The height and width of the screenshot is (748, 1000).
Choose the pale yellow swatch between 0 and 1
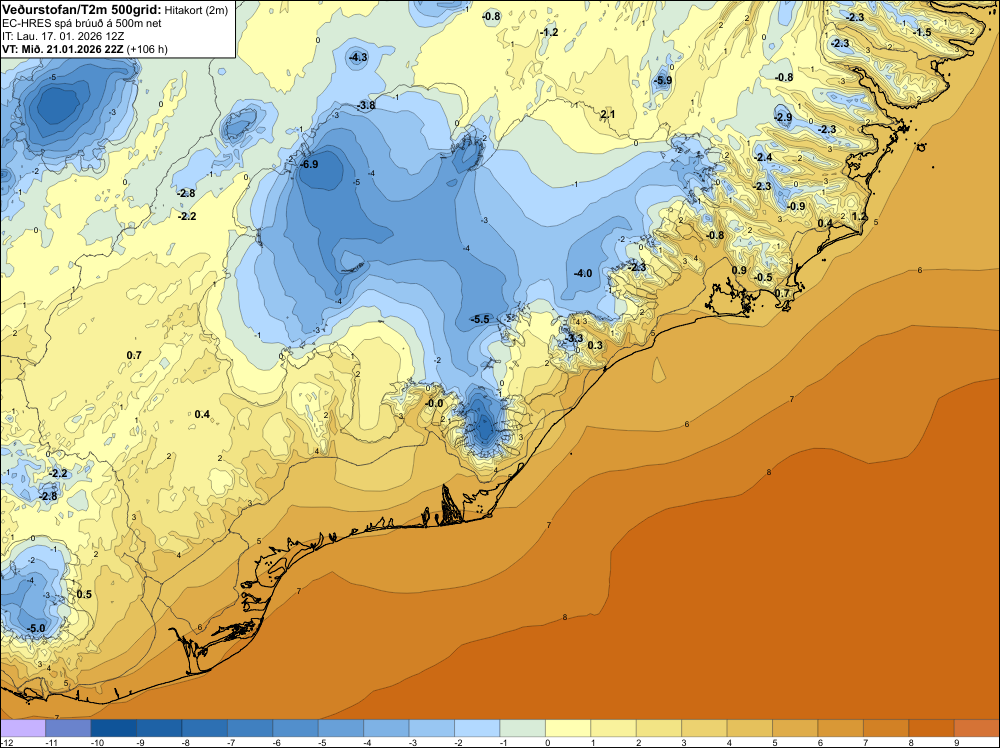pyautogui.click(x=568, y=728)
